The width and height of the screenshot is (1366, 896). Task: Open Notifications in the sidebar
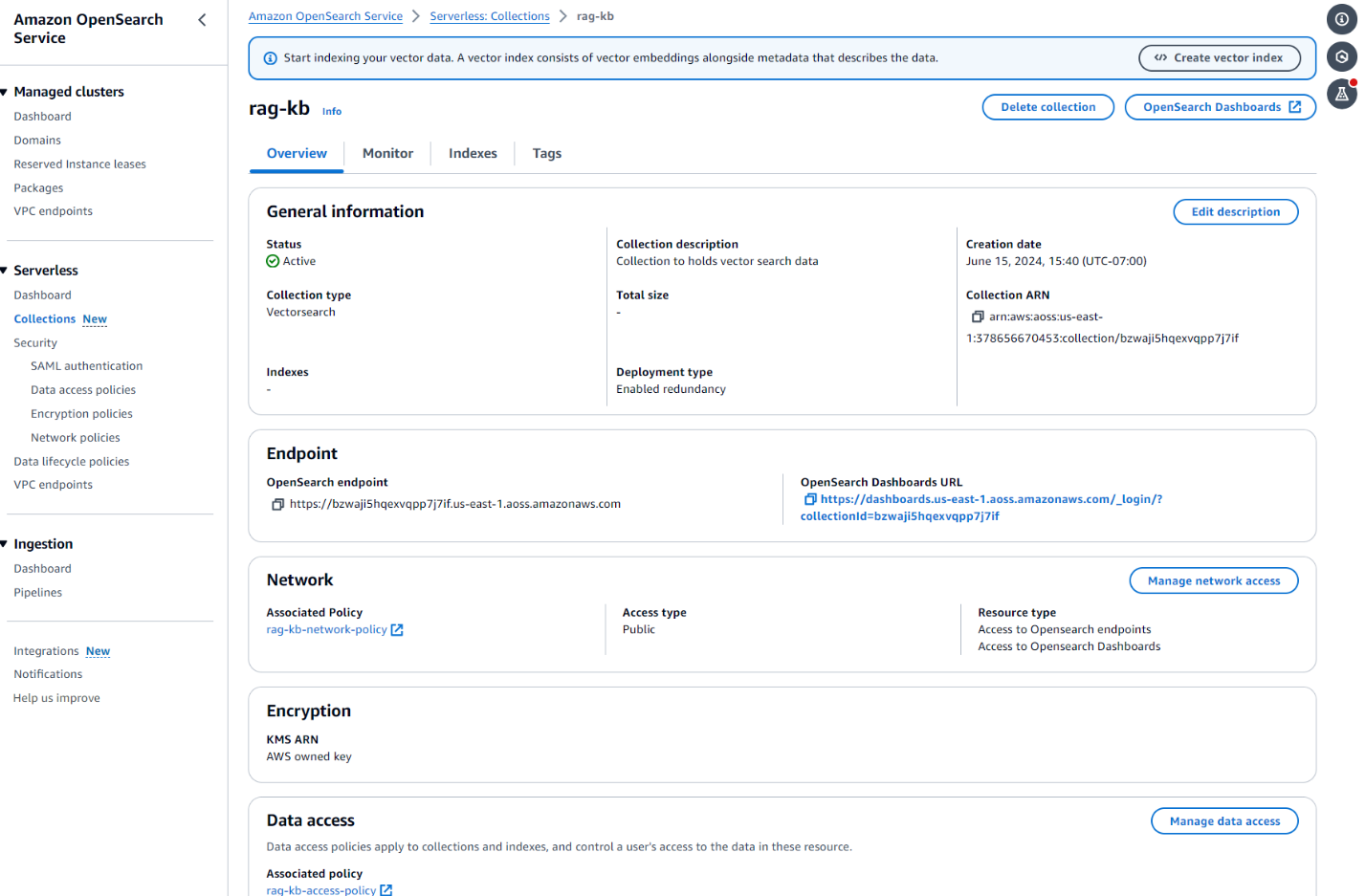coord(48,674)
